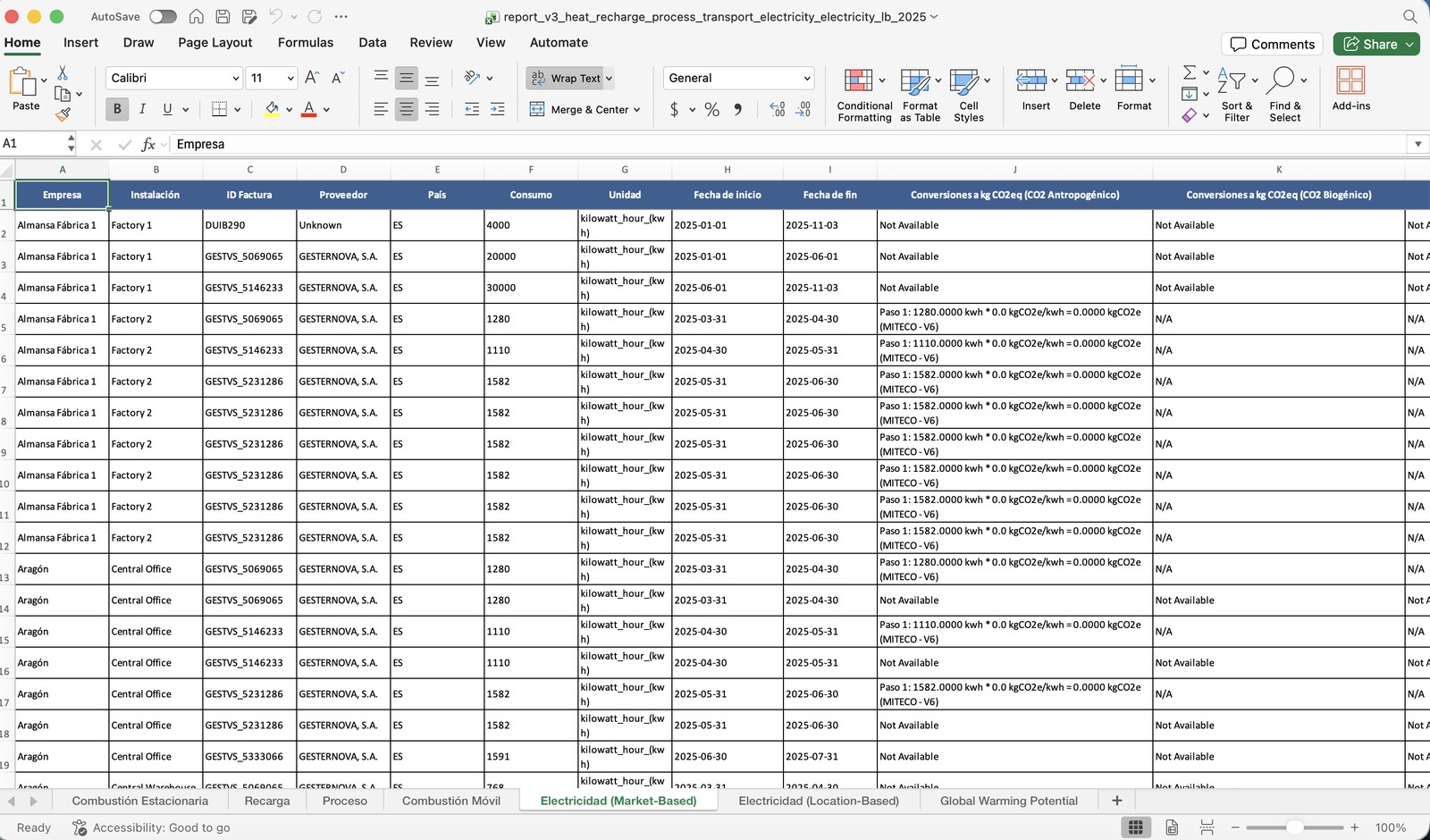The image size is (1430, 840).
Task: Add a new sheet with plus button
Action: point(1116,801)
